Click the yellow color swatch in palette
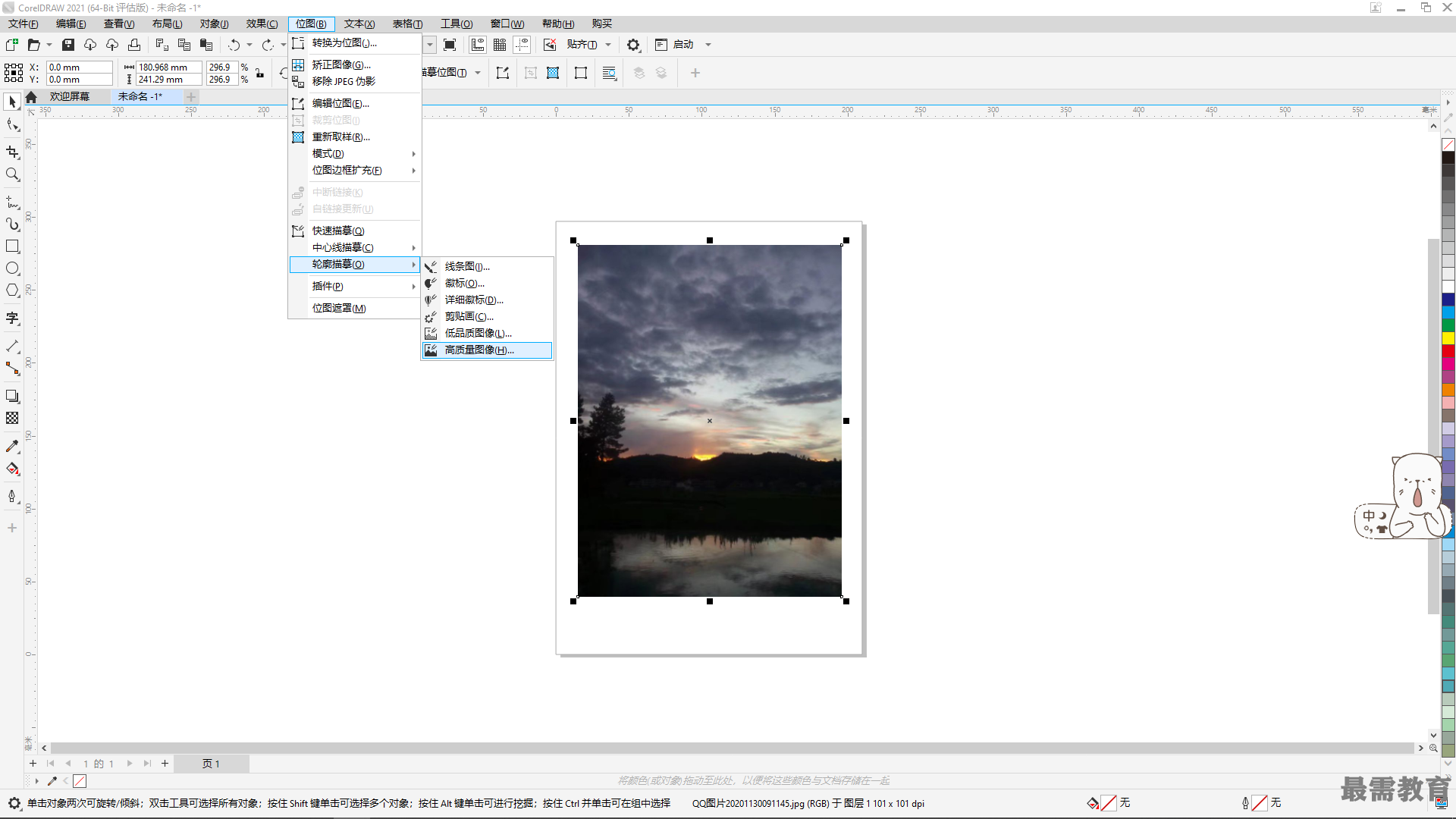This screenshot has width=1456, height=819. coord(1448,338)
